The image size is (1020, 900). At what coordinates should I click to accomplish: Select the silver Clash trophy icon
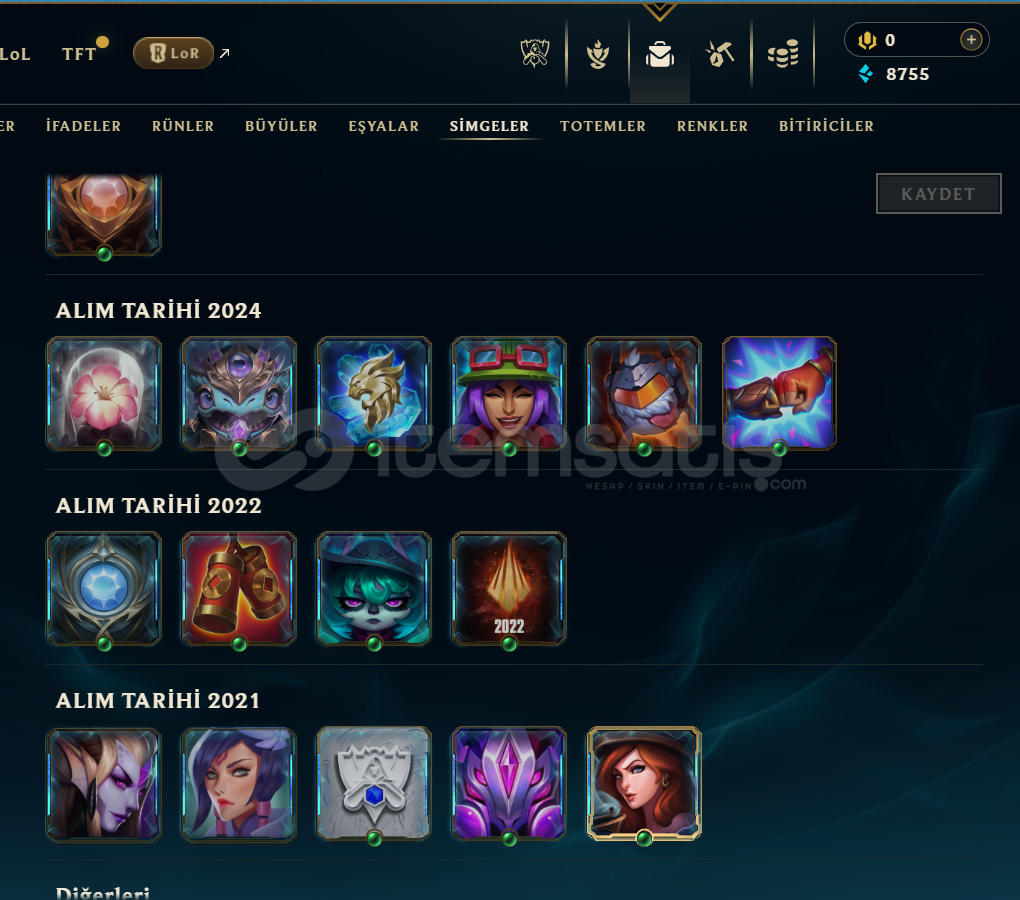pos(374,784)
